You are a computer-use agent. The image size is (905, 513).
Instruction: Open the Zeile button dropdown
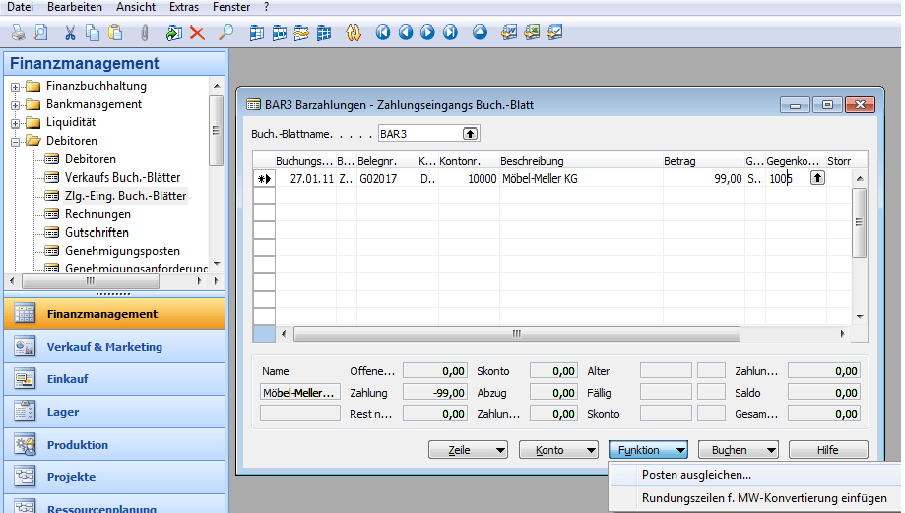[x=500, y=450]
